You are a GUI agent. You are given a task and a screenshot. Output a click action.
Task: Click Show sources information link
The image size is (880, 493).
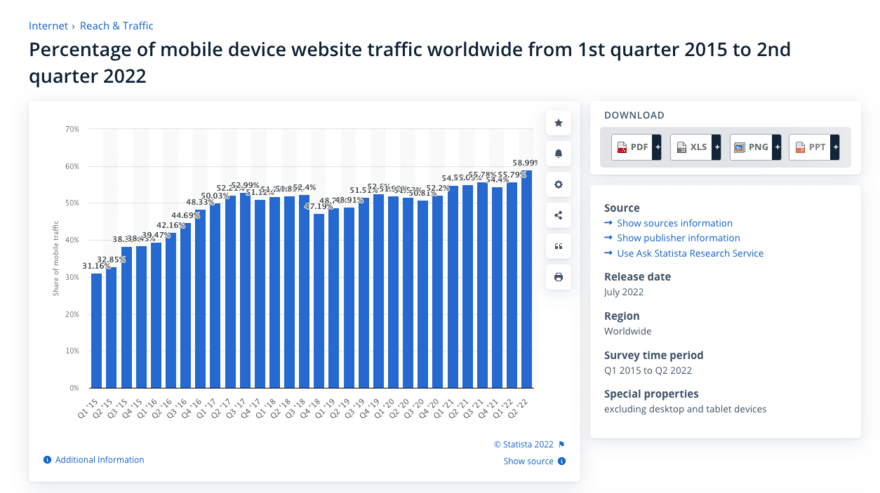tap(675, 223)
